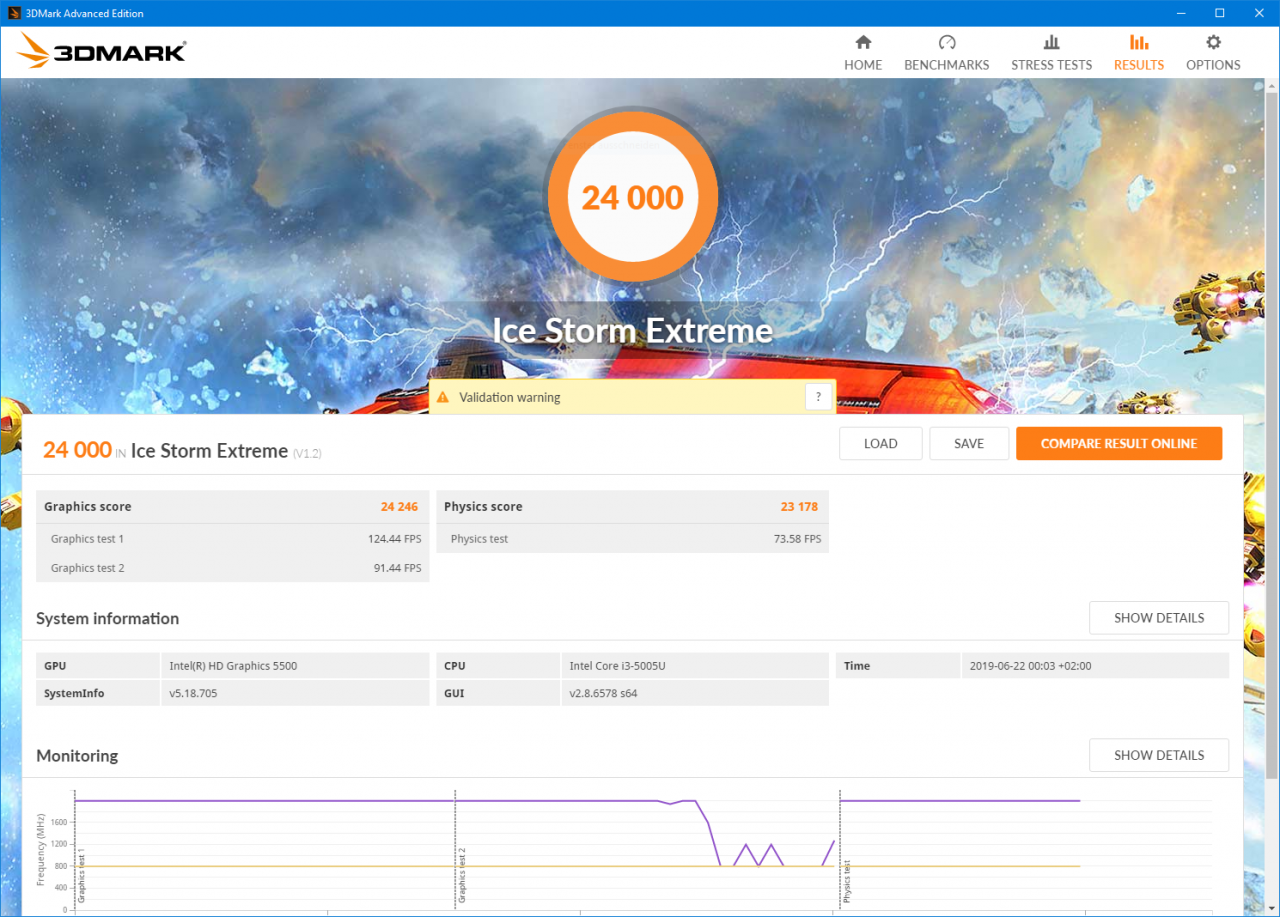Select the RESULTS tab label

tap(1139, 65)
